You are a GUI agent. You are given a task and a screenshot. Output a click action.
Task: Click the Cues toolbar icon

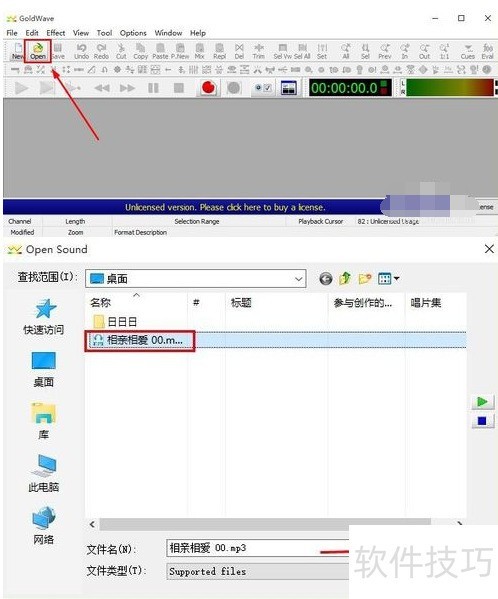tap(468, 51)
